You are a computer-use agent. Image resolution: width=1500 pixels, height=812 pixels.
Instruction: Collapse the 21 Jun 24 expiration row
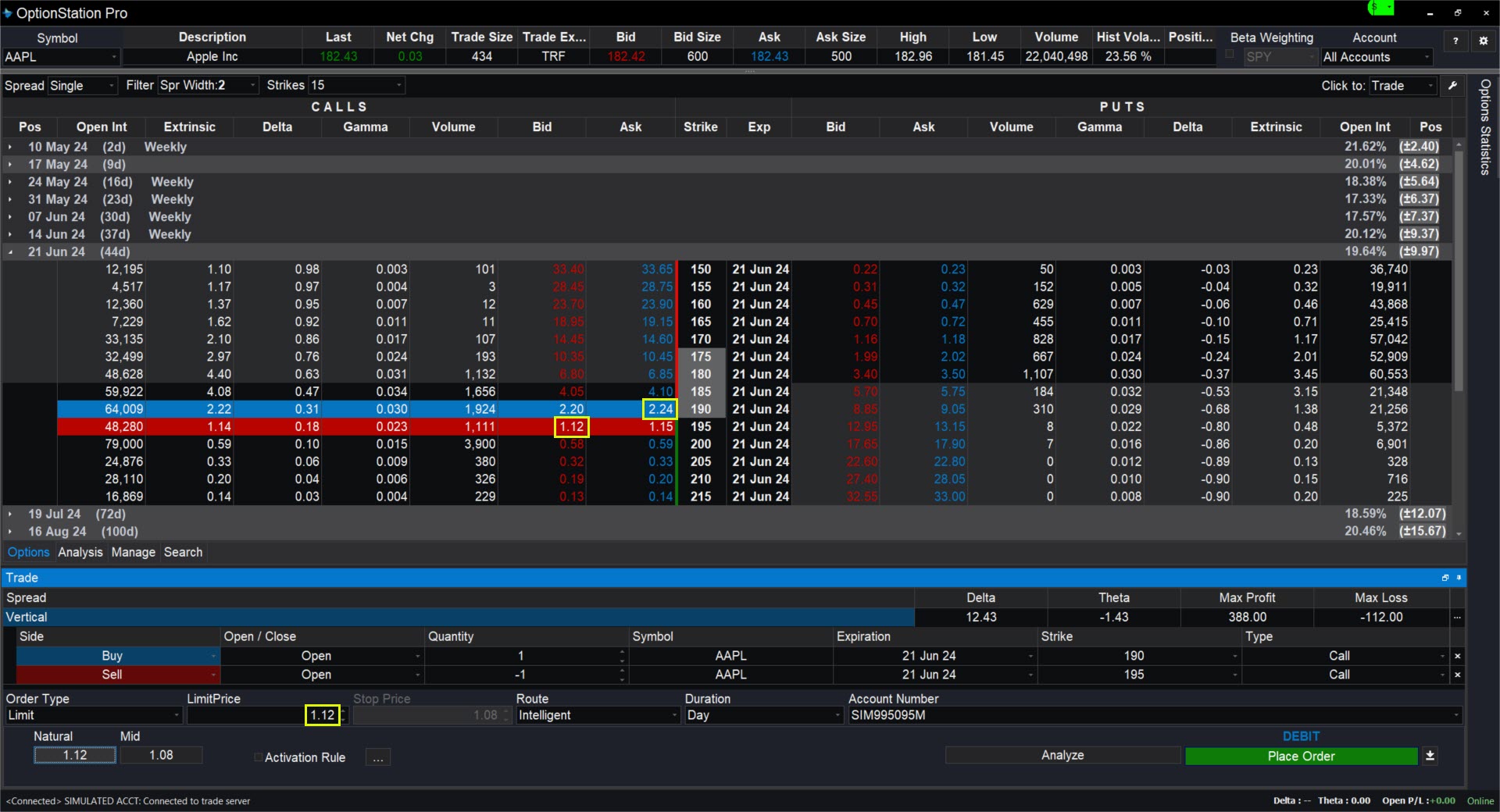click(10, 252)
